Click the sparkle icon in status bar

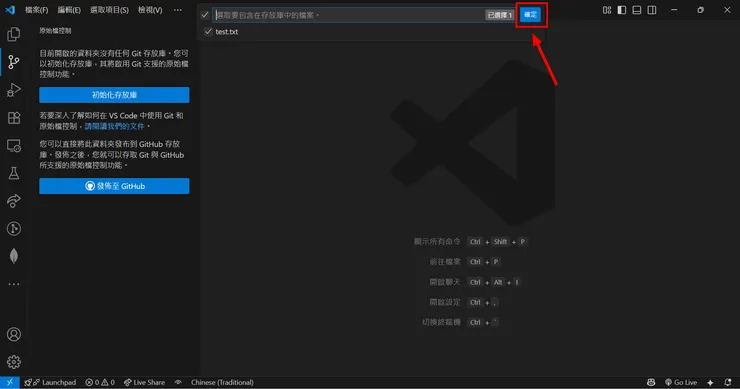click(710, 382)
